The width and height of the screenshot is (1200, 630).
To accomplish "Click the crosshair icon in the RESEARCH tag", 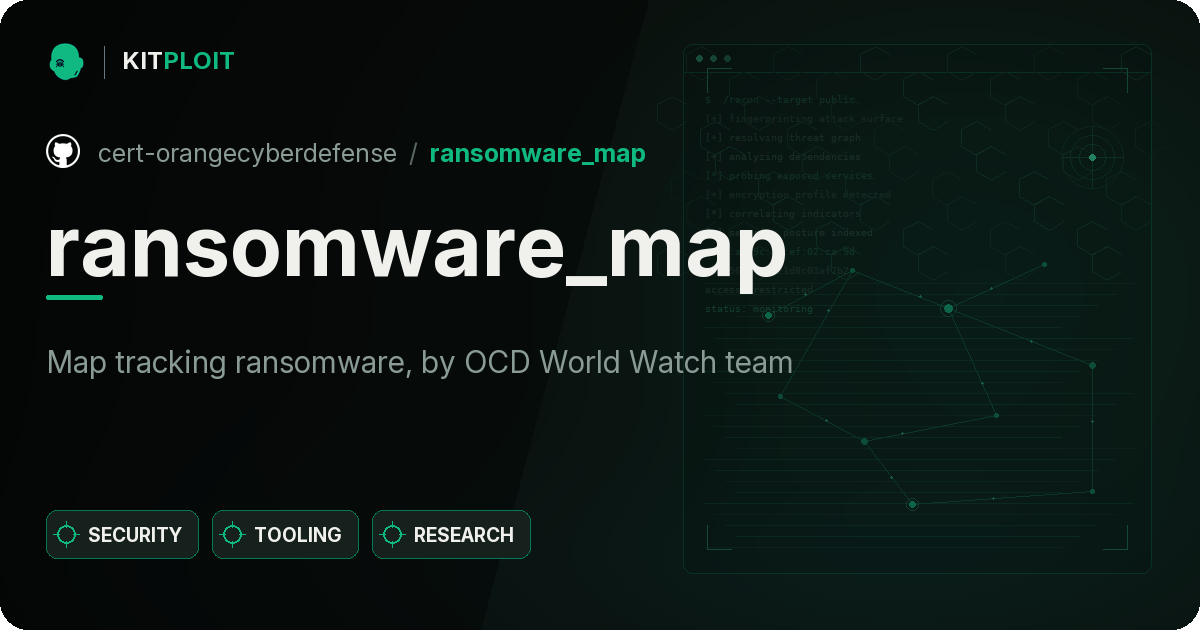I will tap(393, 535).
